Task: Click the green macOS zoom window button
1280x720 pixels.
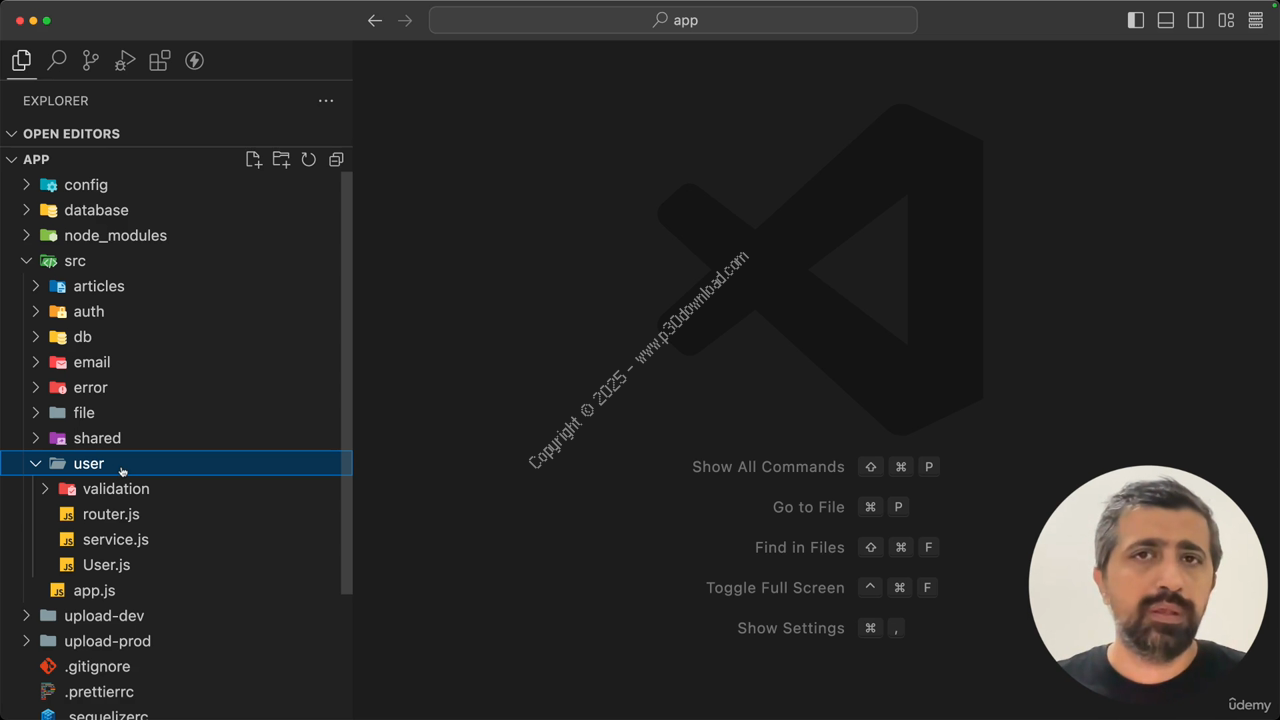Action: tap(46, 20)
